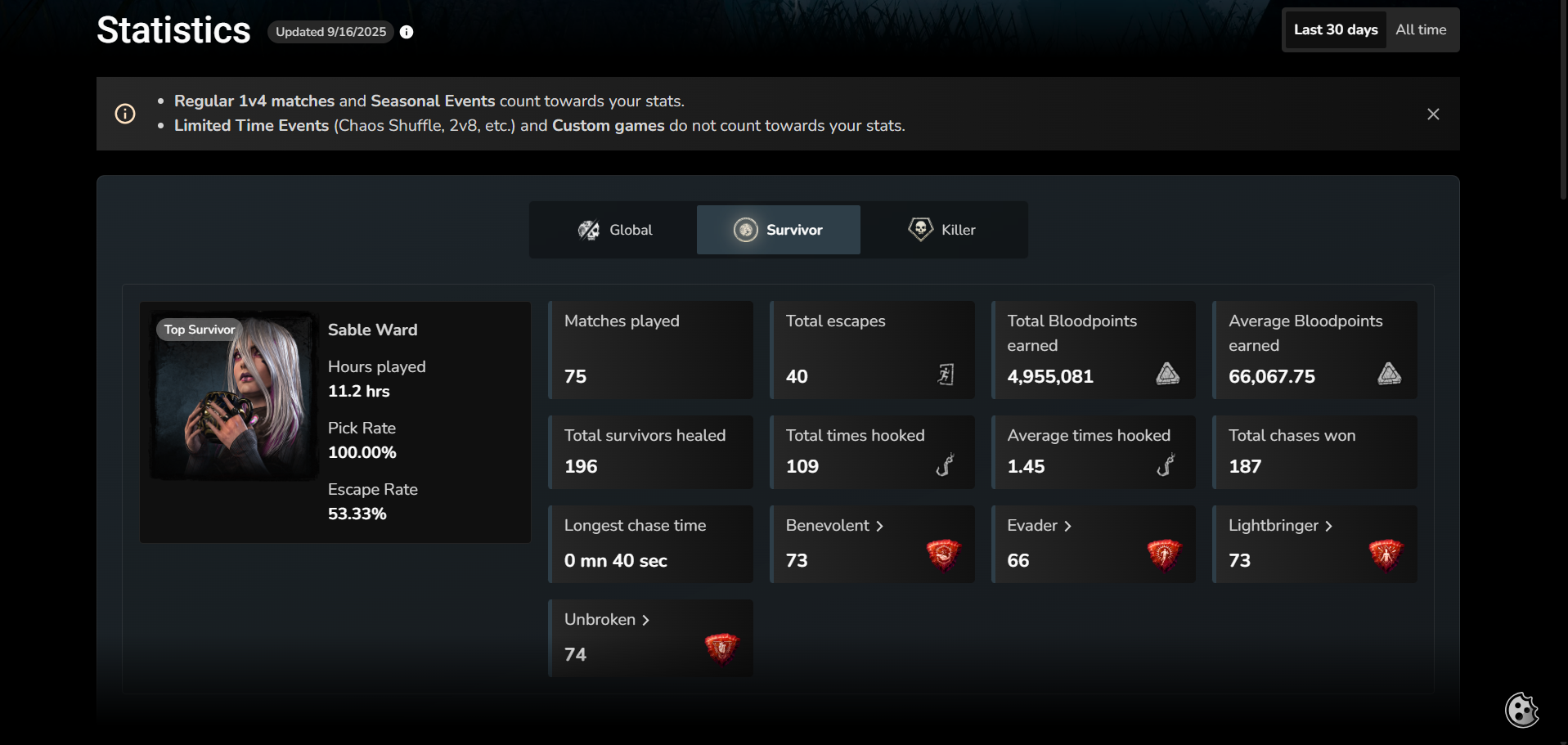Click the Average Bloodpoints earned icon

(x=1389, y=375)
